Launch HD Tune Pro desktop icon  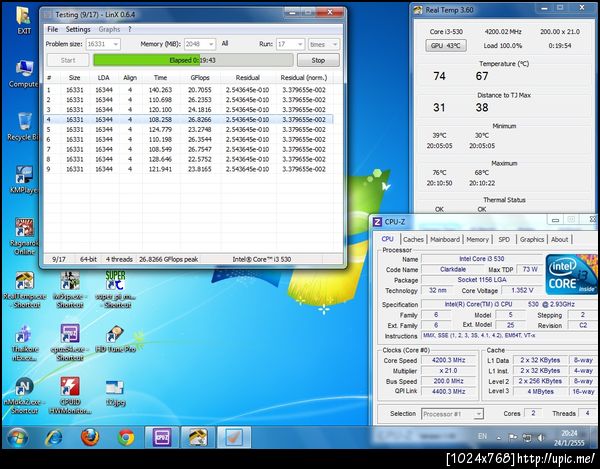point(116,339)
